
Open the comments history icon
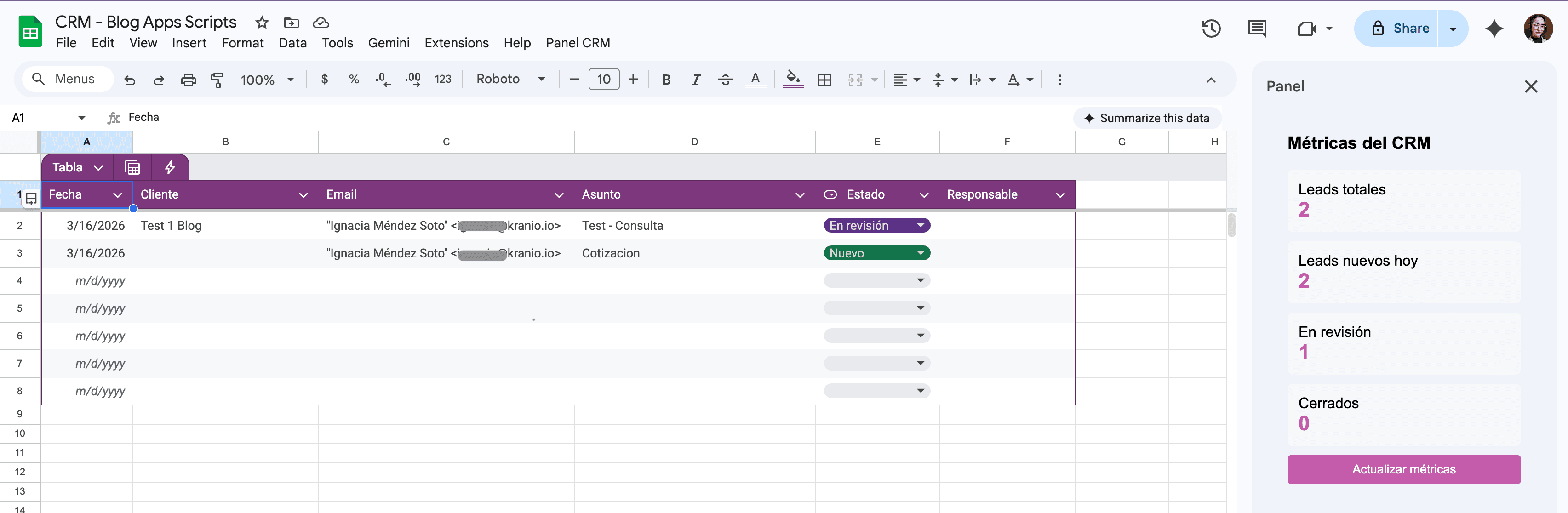pos(1256,28)
